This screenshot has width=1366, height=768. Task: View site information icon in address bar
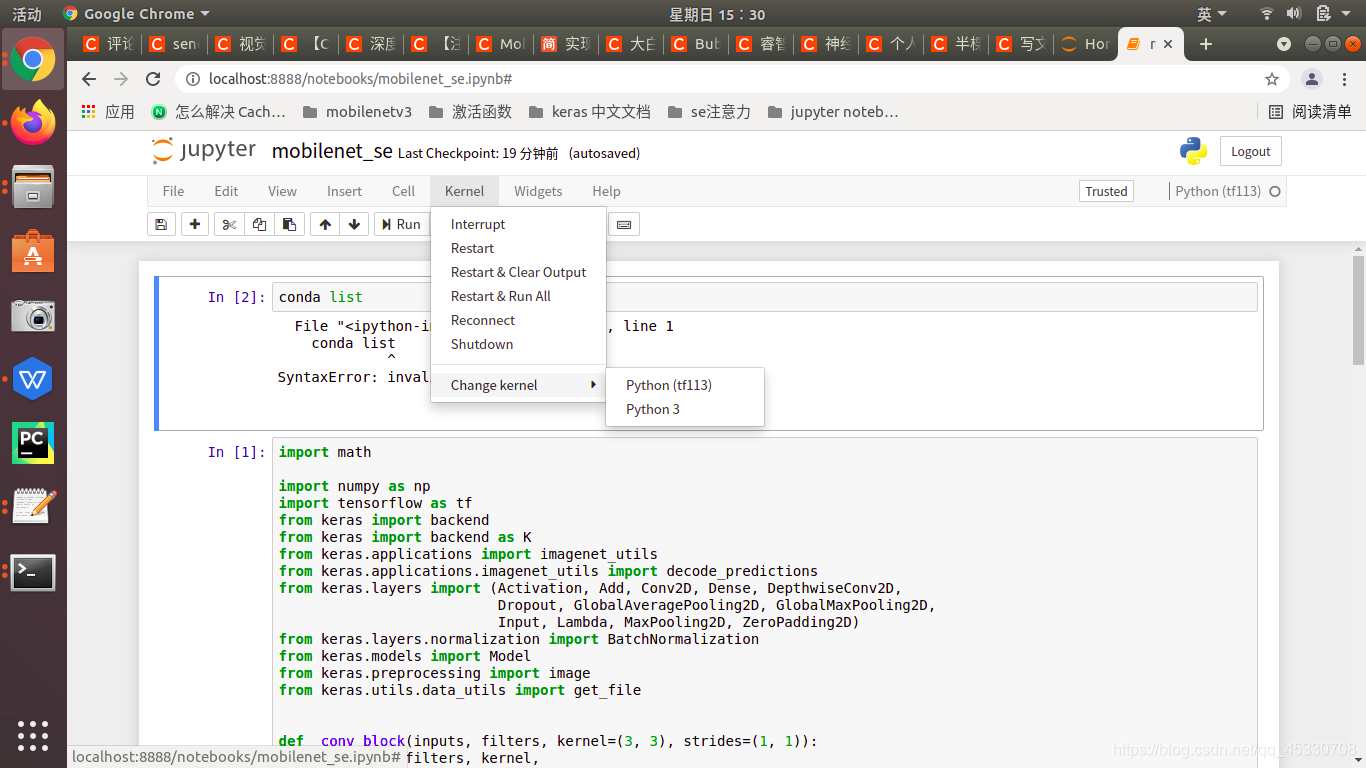point(192,79)
